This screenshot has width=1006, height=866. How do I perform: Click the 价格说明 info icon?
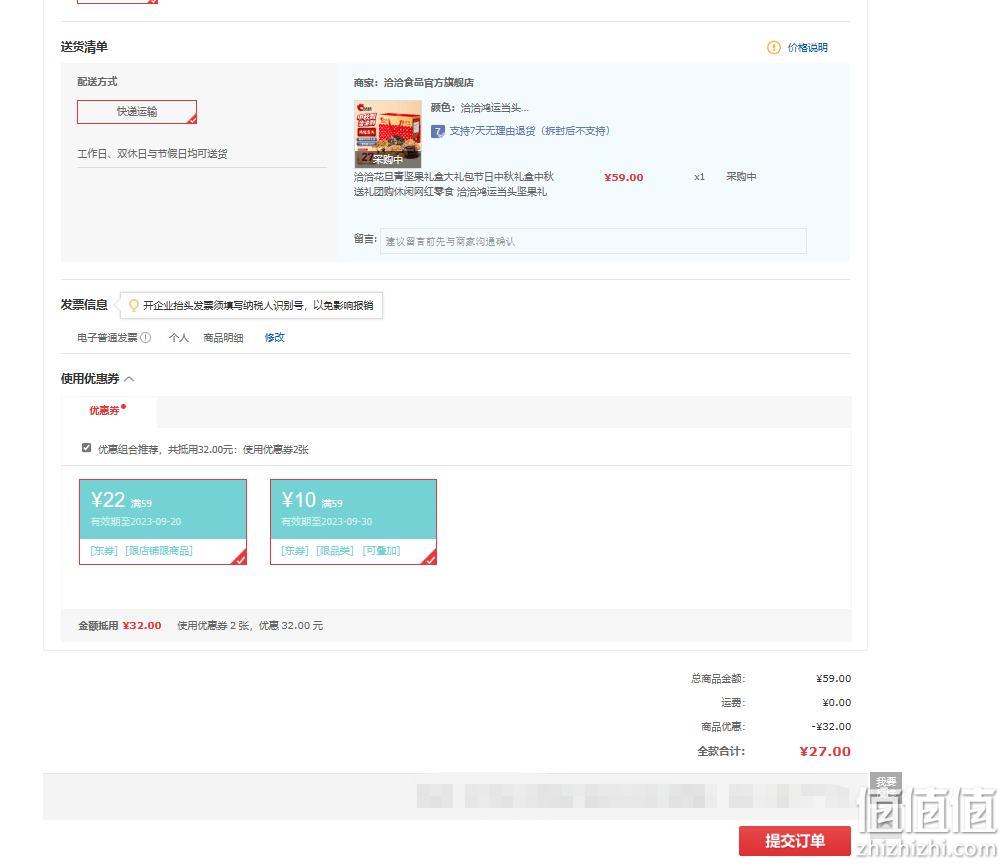pyautogui.click(x=774, y=47)
